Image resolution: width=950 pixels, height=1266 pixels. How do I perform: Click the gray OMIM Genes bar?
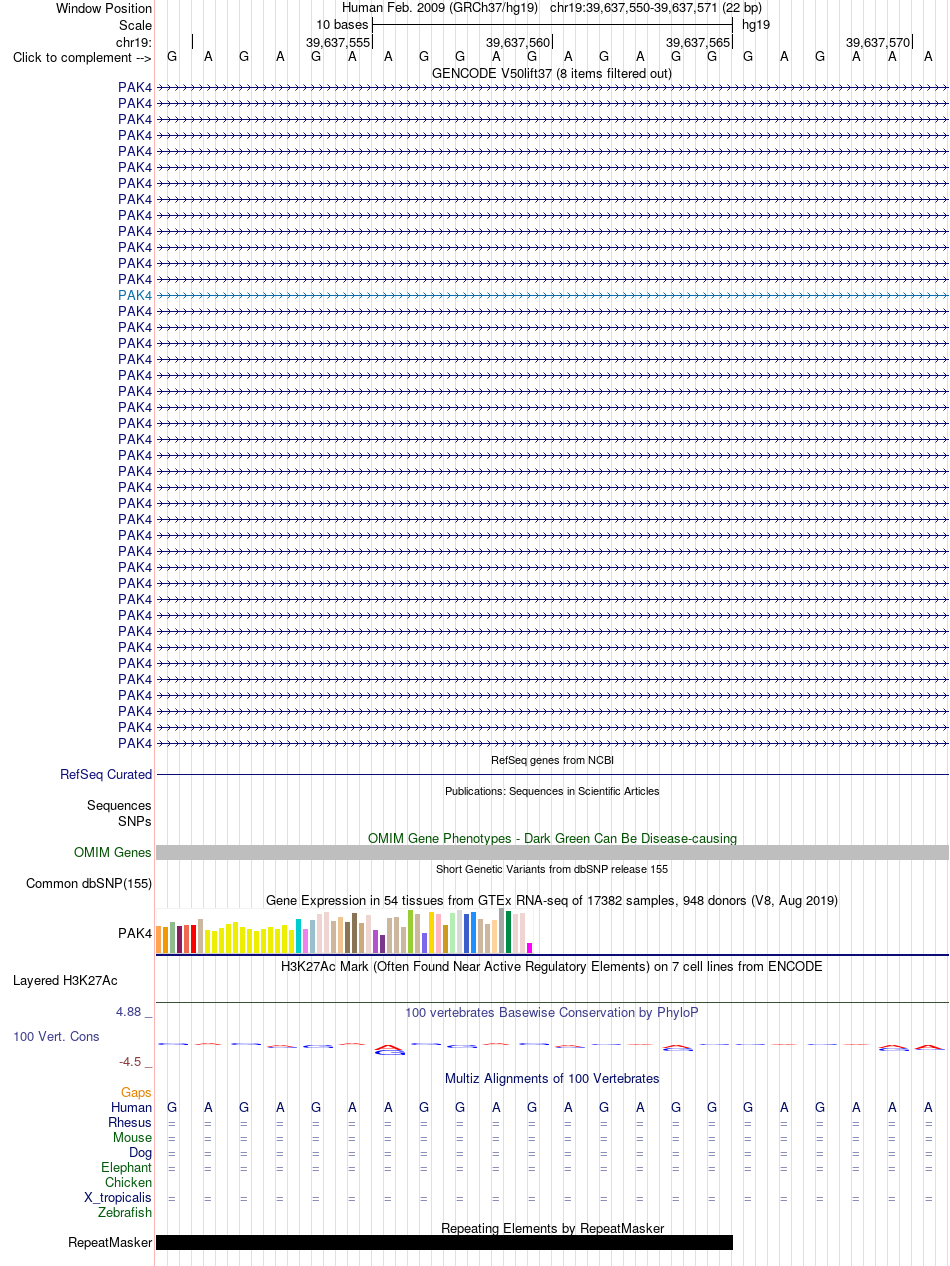click(552, 853)
